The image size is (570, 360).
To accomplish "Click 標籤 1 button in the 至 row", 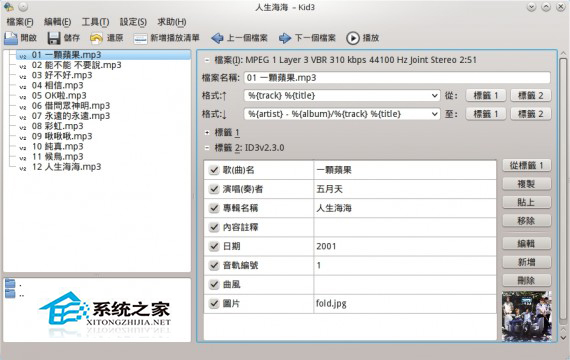I will (486, 114).
